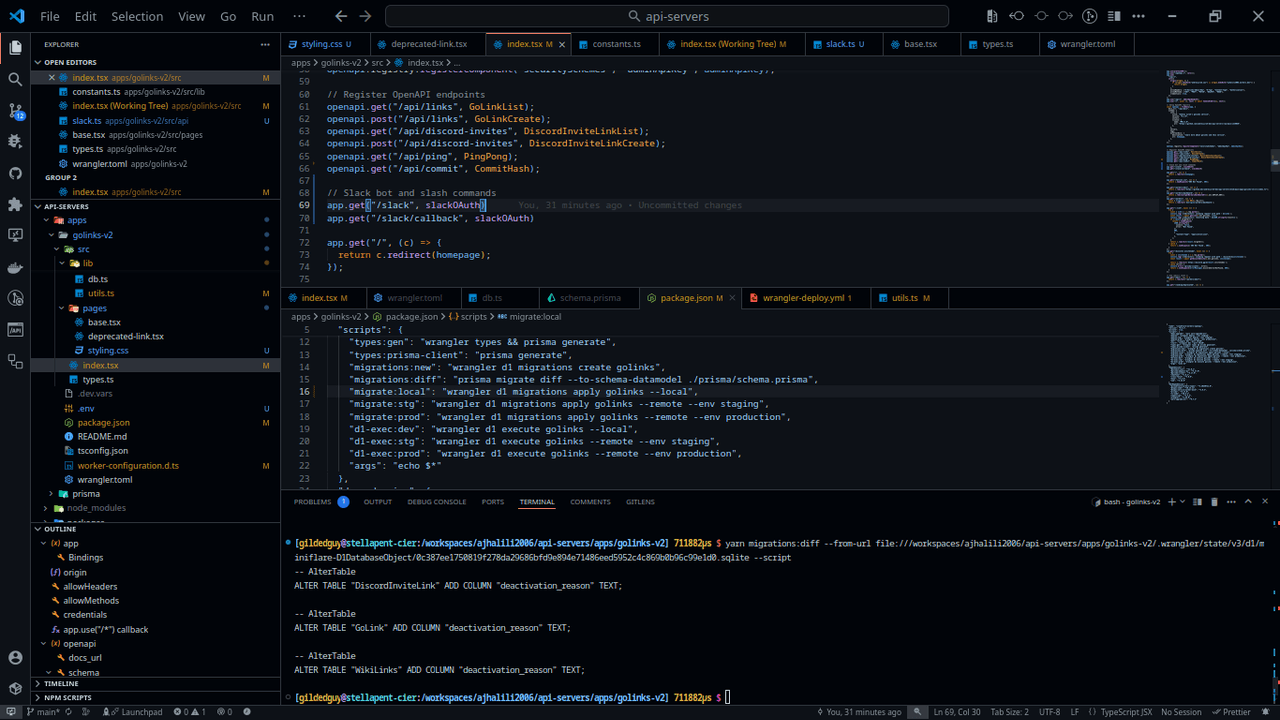1280x720 pixels.
Task: Switch to the Problems panel tab
Action: click(x=312, y=502)
